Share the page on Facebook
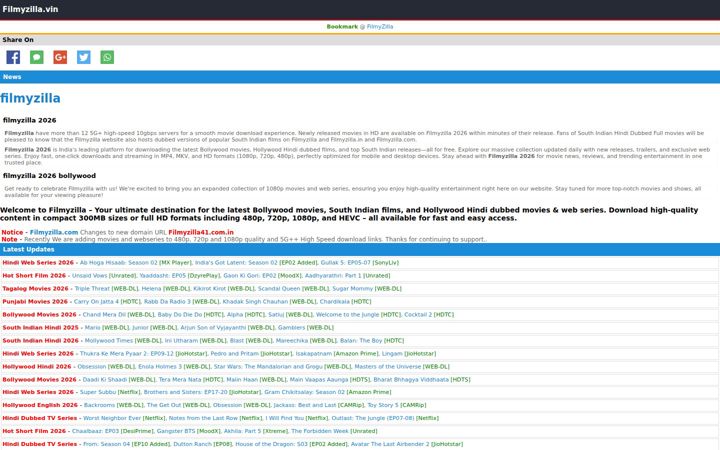The height and width of the screenshot is (450, 720). tap(13, 57)
